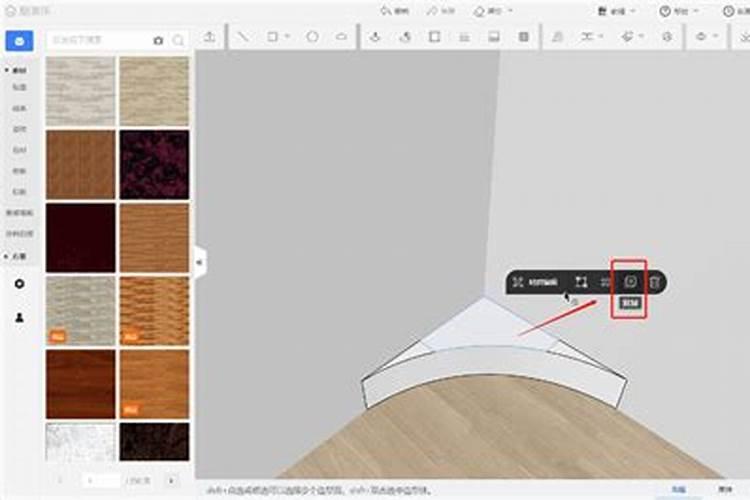Open dropdown next to paint-bucket toolbar icon
This screenshot has width=750, height=500.
(641, 36)
